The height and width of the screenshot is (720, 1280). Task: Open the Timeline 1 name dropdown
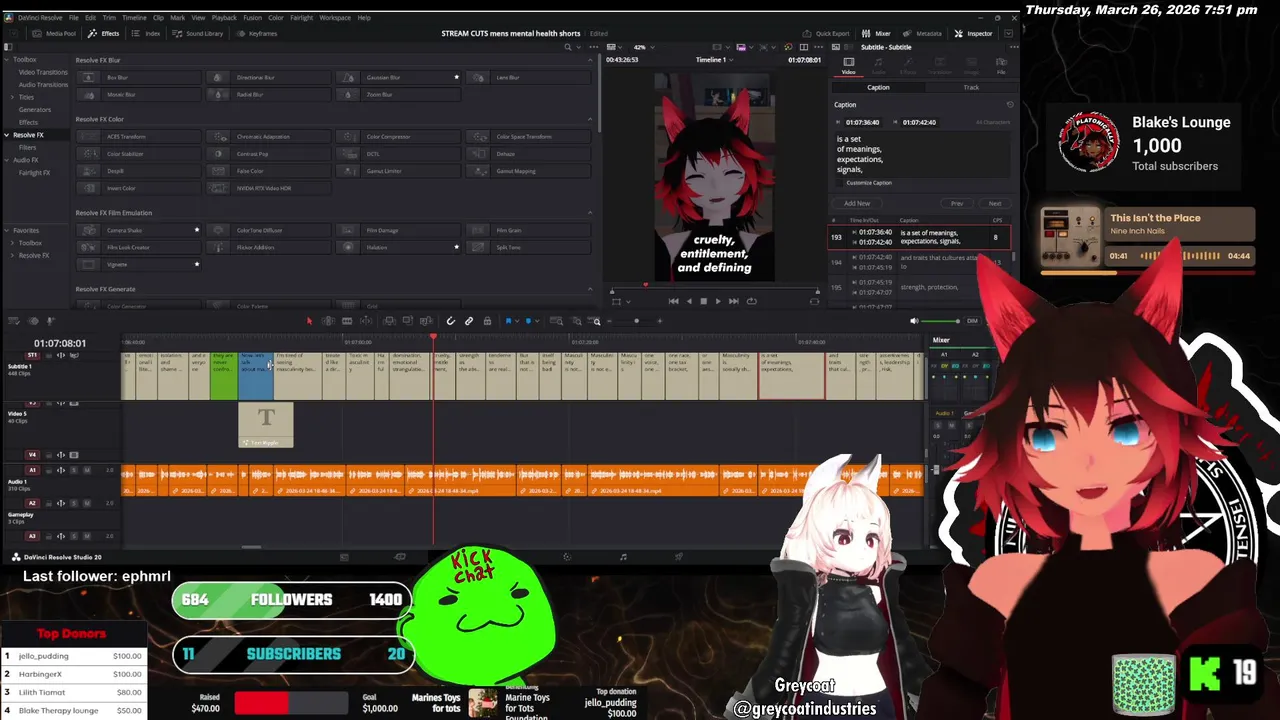click(x=715, y=60)
